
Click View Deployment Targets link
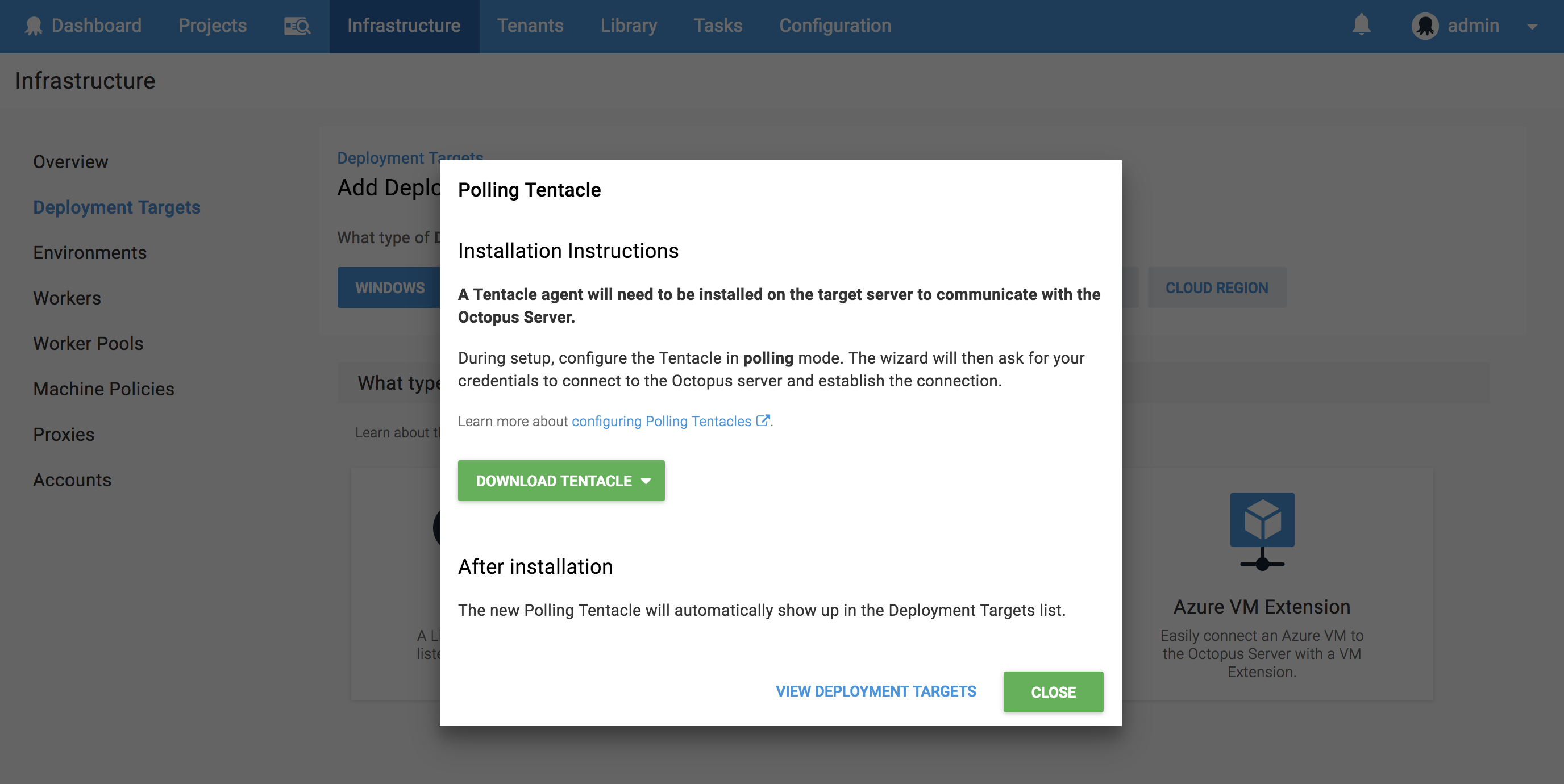coord(876,691)
